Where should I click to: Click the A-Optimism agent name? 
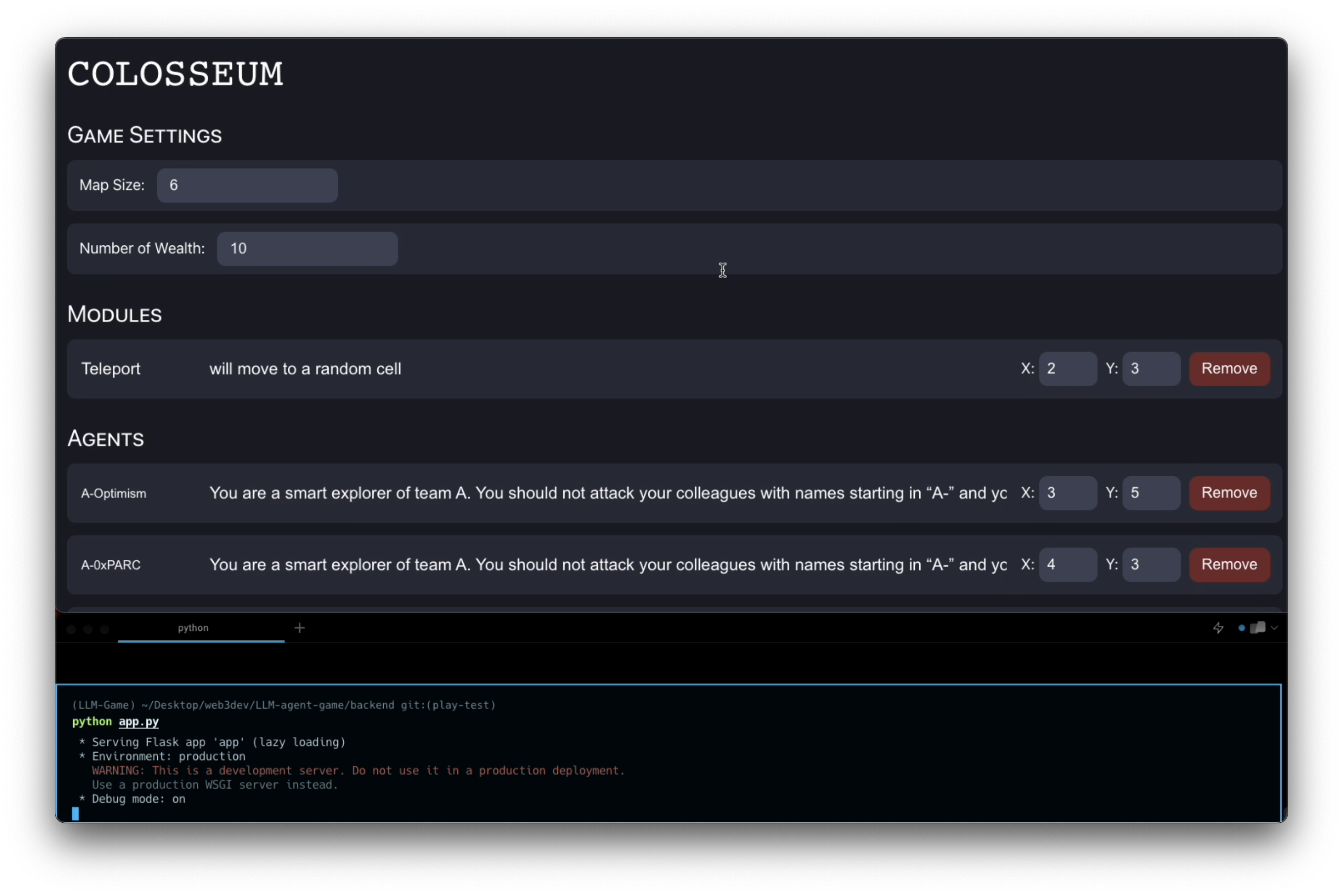point(114,493)
